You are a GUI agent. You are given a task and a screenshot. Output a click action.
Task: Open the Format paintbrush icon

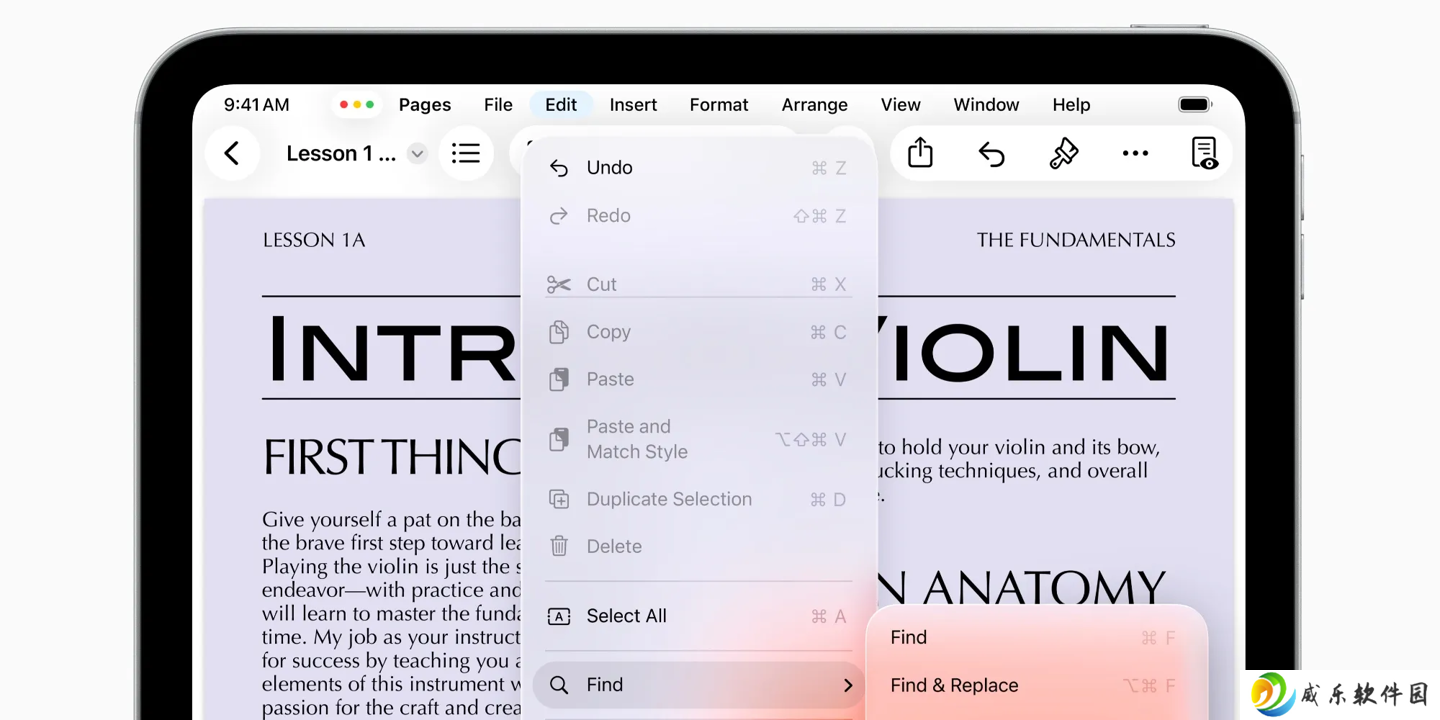click(x=1063, y=153)
